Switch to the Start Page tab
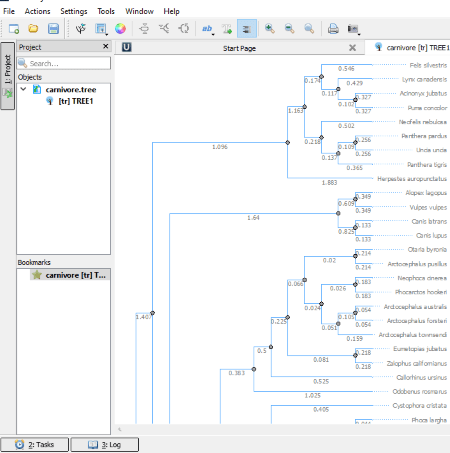 pos(239,48)
